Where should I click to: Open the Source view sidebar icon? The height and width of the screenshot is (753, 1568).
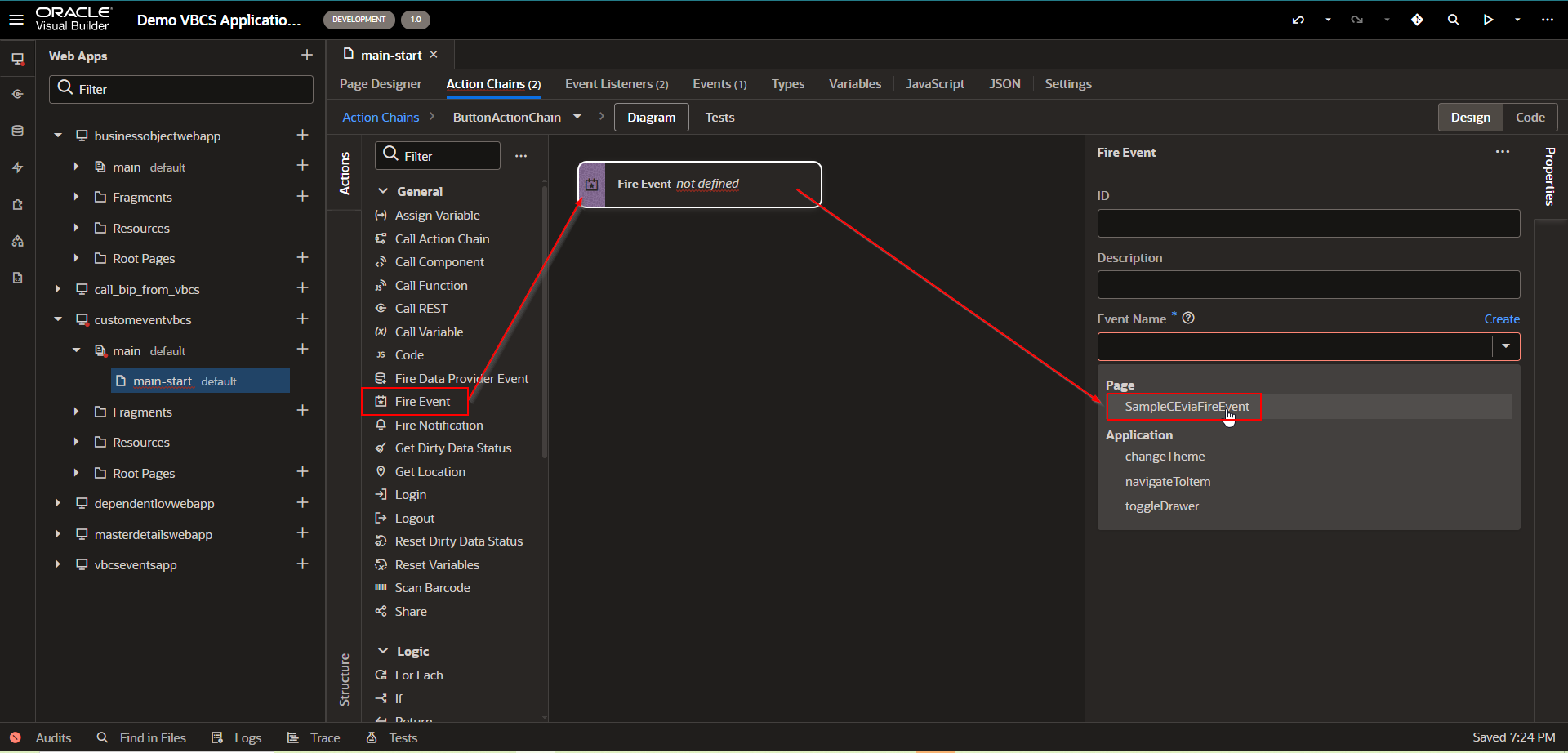tap(17, 278)
